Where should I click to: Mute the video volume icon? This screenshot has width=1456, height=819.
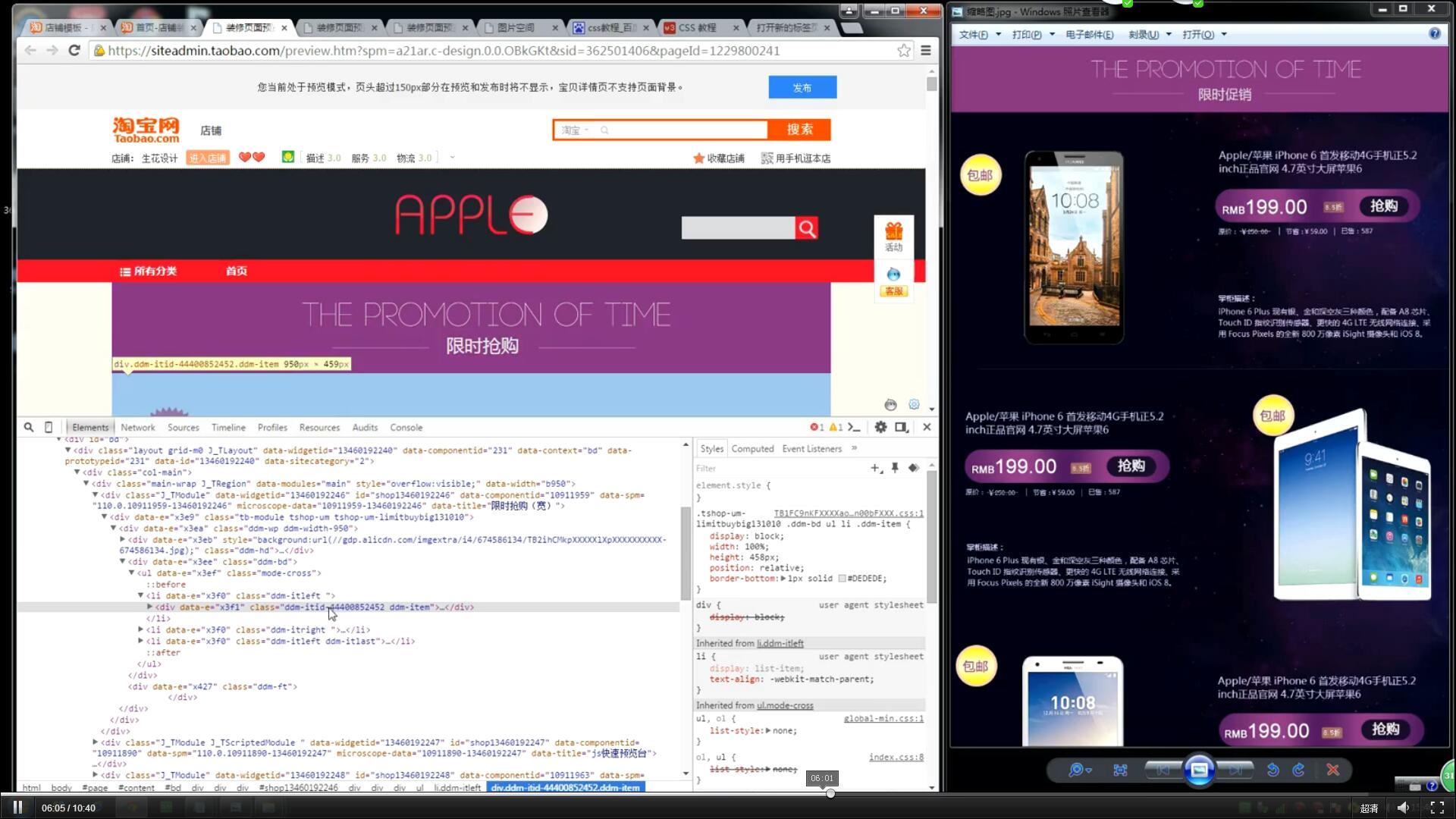coord(1404,808)
